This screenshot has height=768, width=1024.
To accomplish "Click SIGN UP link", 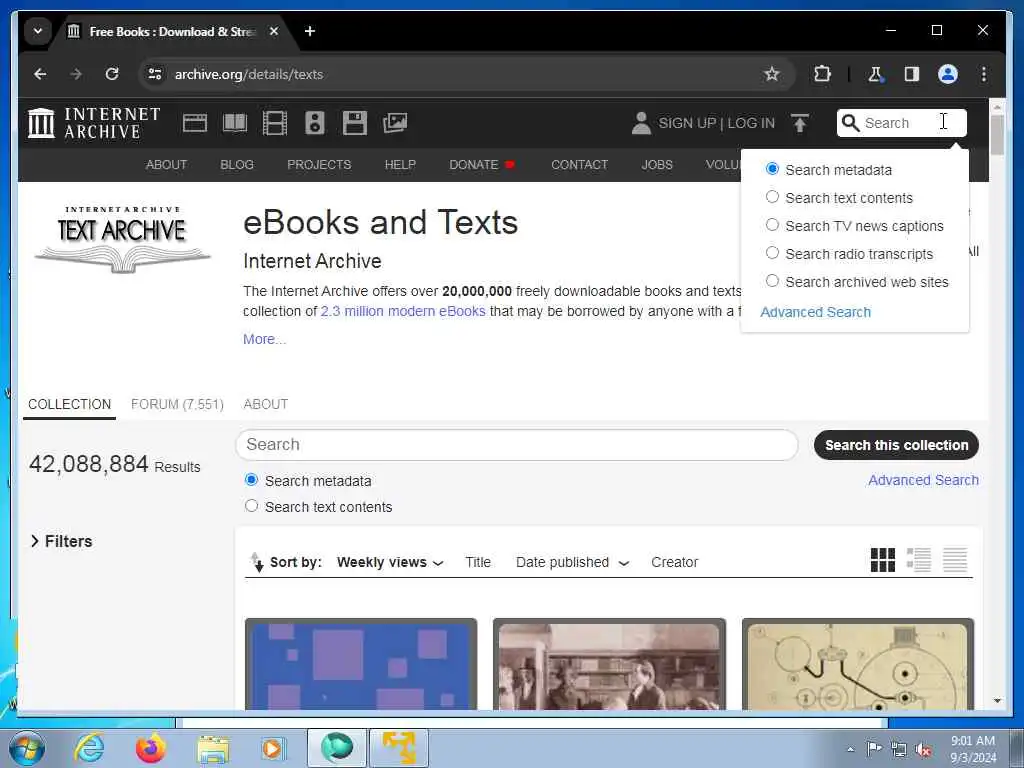I will [687, 123].
